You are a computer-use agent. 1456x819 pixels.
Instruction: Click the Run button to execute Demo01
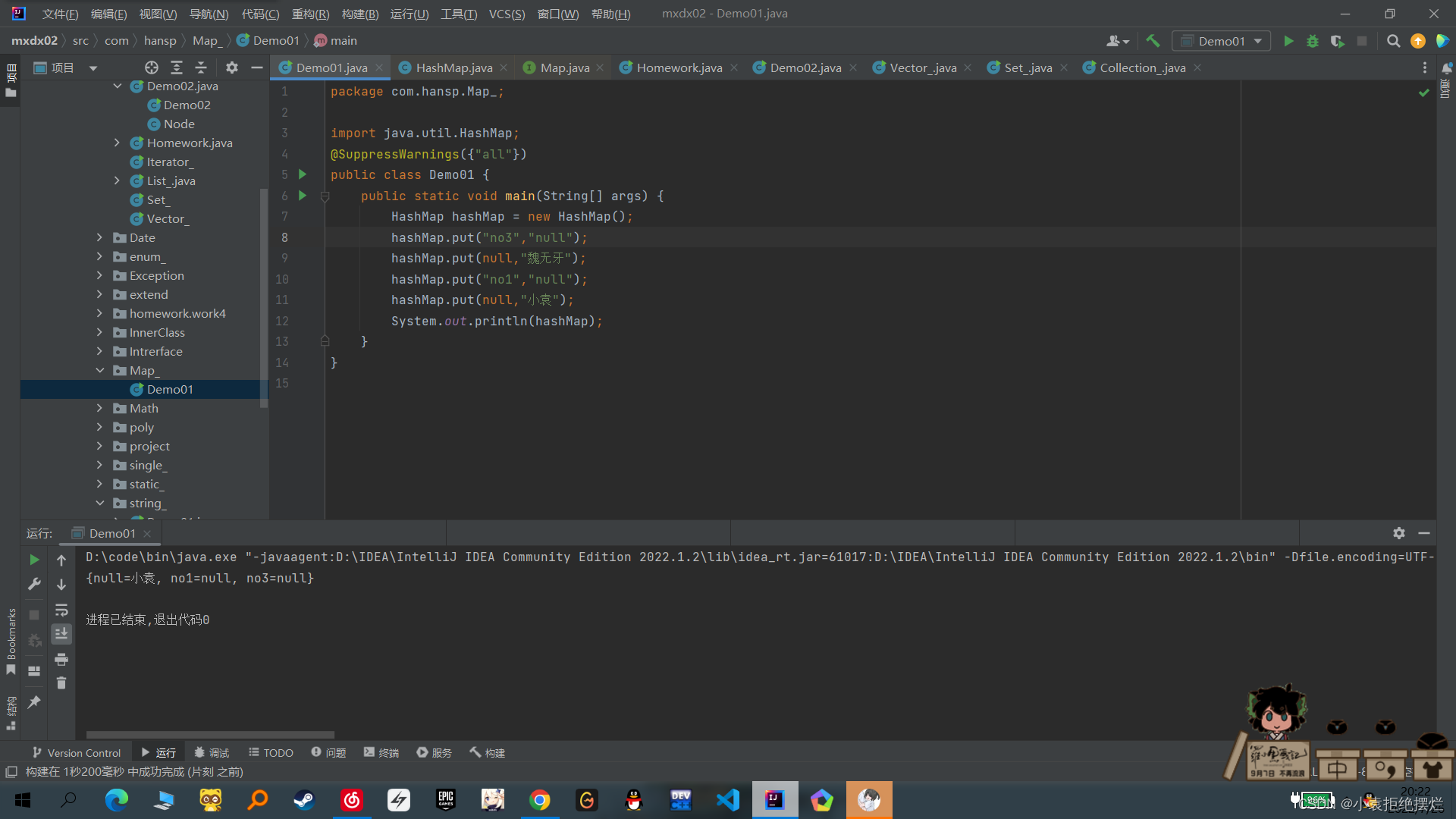[1289, 41]
